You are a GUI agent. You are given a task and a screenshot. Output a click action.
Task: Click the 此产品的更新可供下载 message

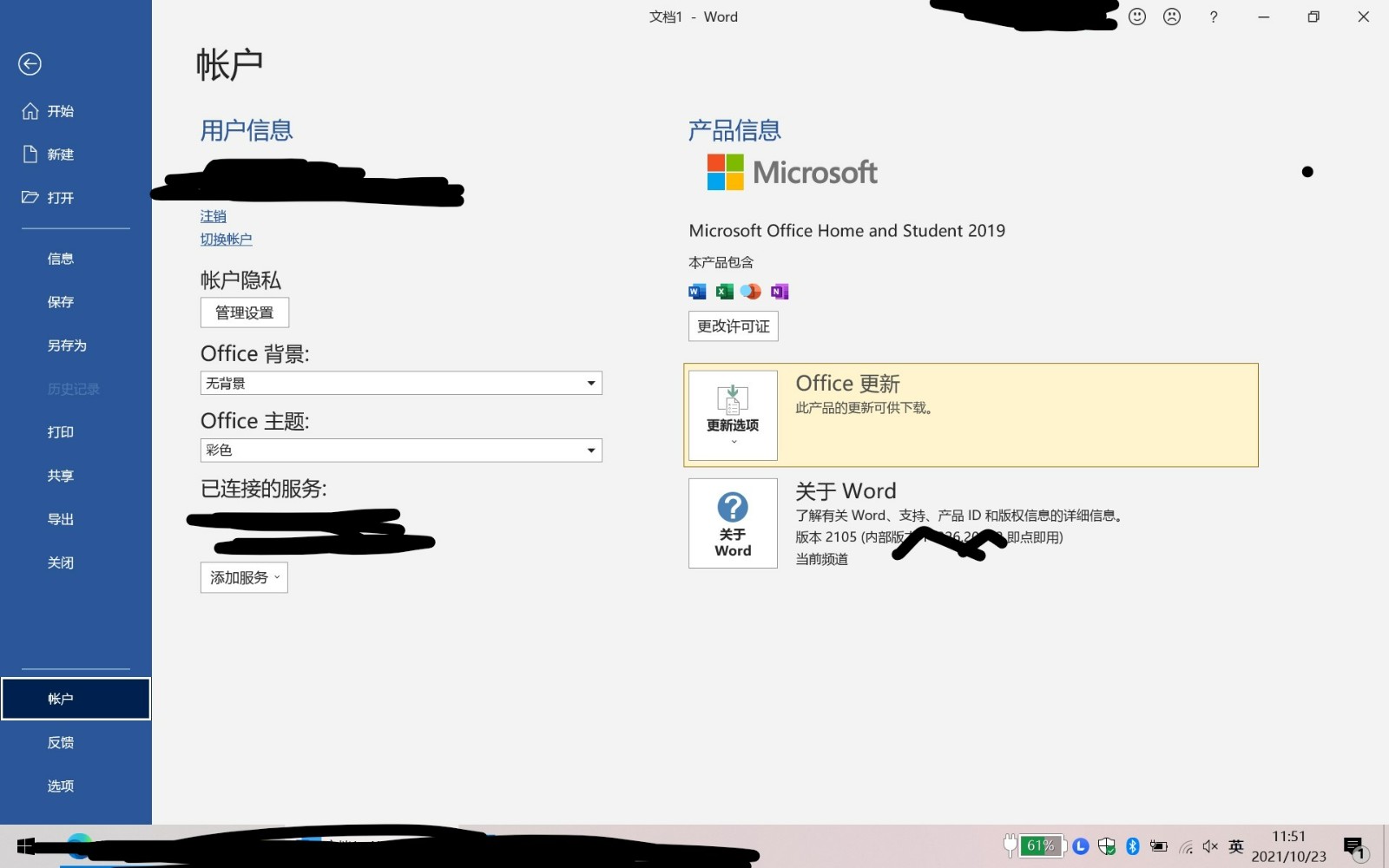(865, 408)
